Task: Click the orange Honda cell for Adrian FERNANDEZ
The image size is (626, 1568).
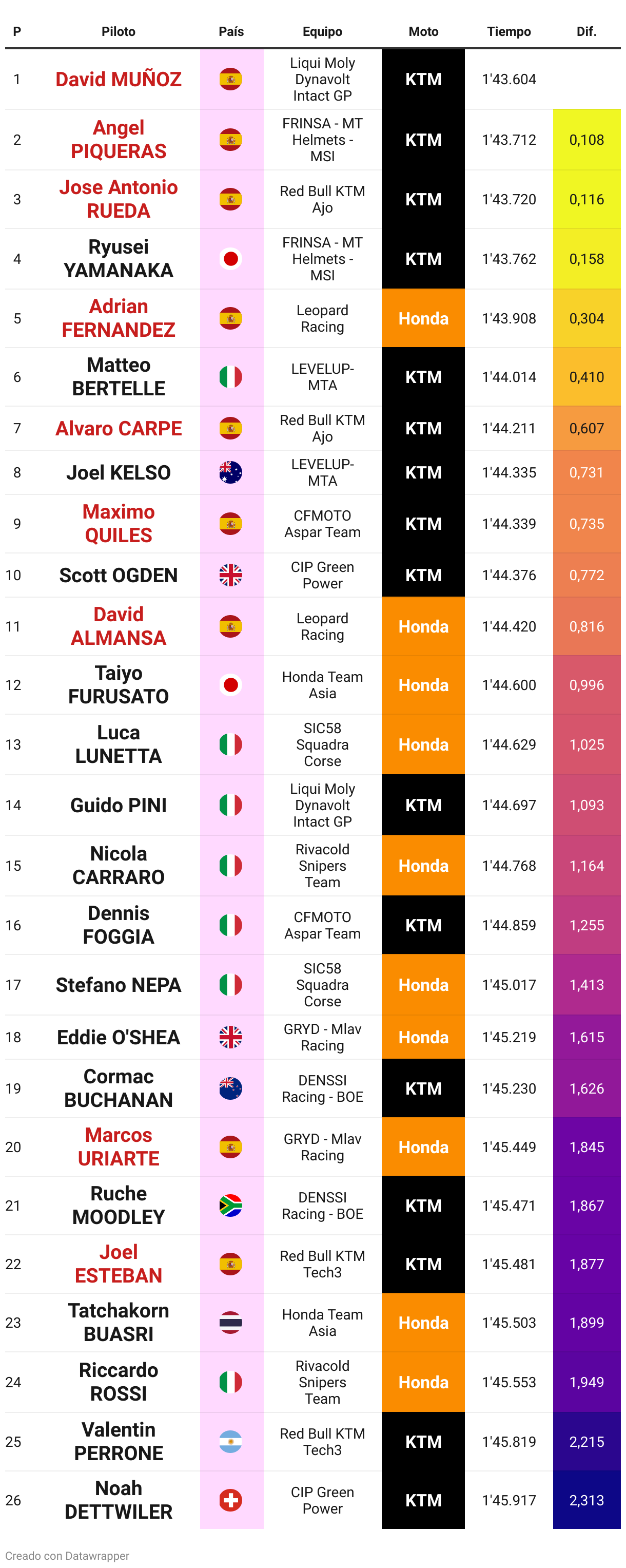Action: [423, 318]
